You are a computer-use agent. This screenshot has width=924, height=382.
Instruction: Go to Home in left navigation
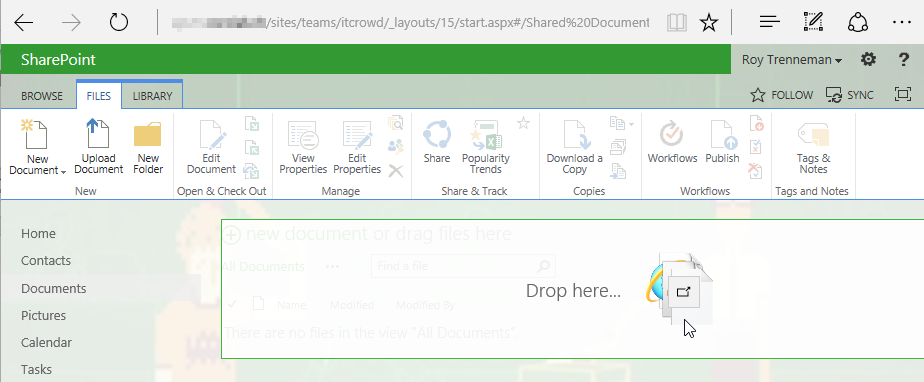click(x=38, y=233)
